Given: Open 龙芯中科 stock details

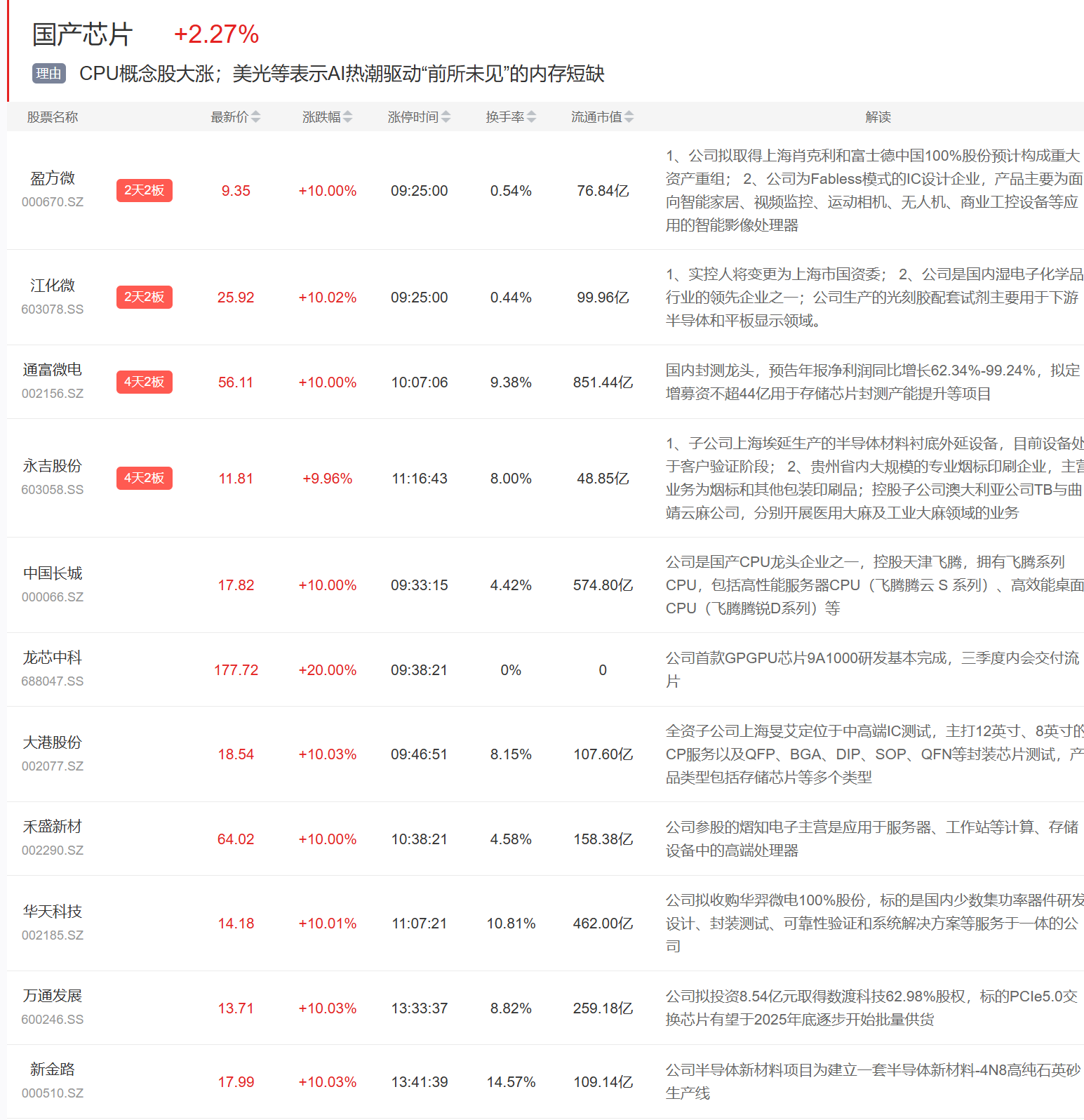Looking at the screenshot, I should coord(53,658).
